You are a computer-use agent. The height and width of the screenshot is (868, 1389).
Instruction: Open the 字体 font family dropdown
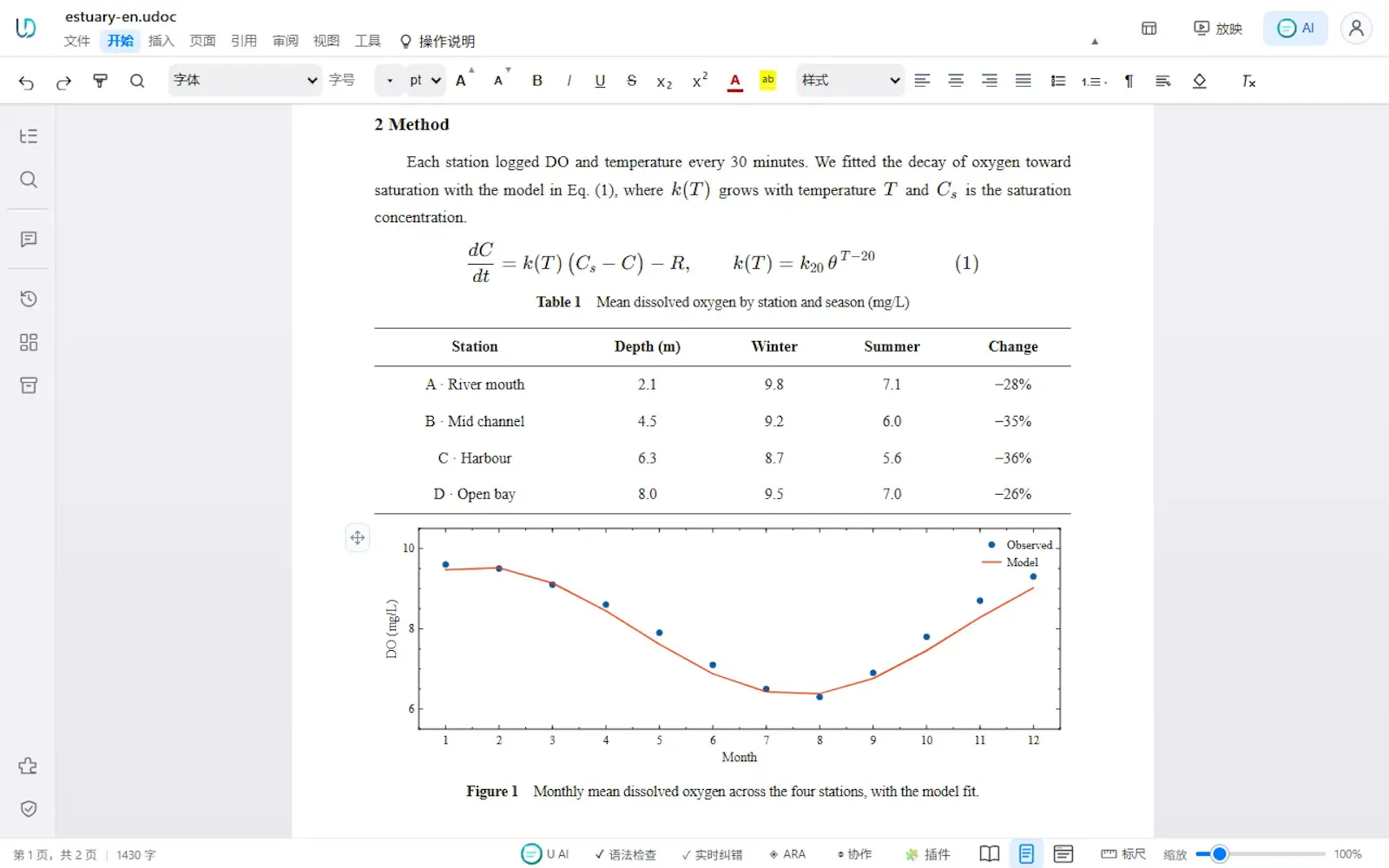point(245,80)
